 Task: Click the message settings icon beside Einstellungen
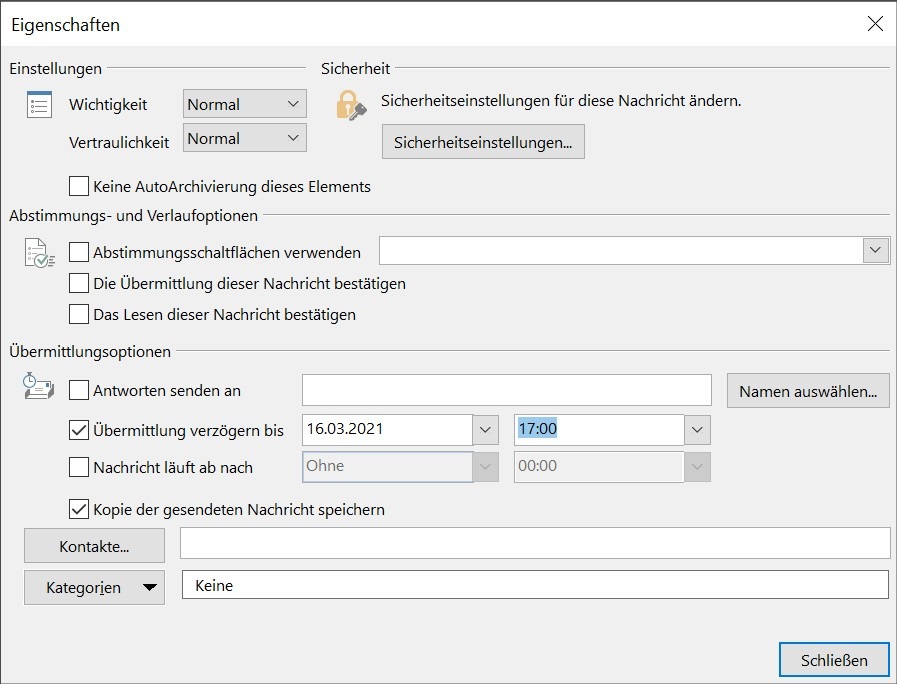[x=38, y=103]
